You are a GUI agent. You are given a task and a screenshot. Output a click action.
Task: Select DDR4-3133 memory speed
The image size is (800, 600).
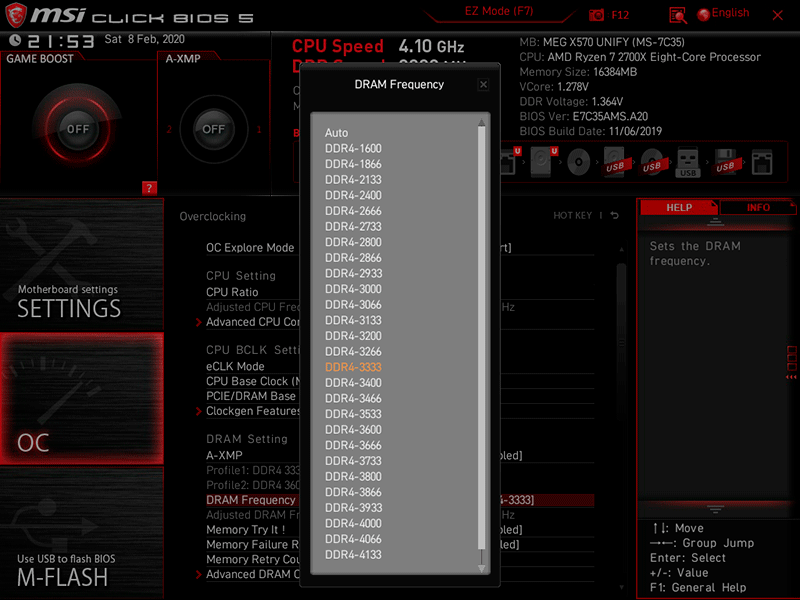pos(353,320)
